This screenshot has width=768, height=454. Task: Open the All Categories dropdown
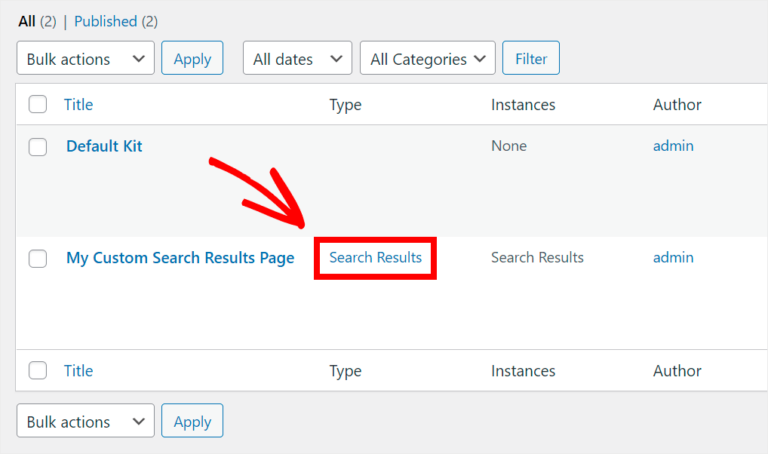coord(427,59)
